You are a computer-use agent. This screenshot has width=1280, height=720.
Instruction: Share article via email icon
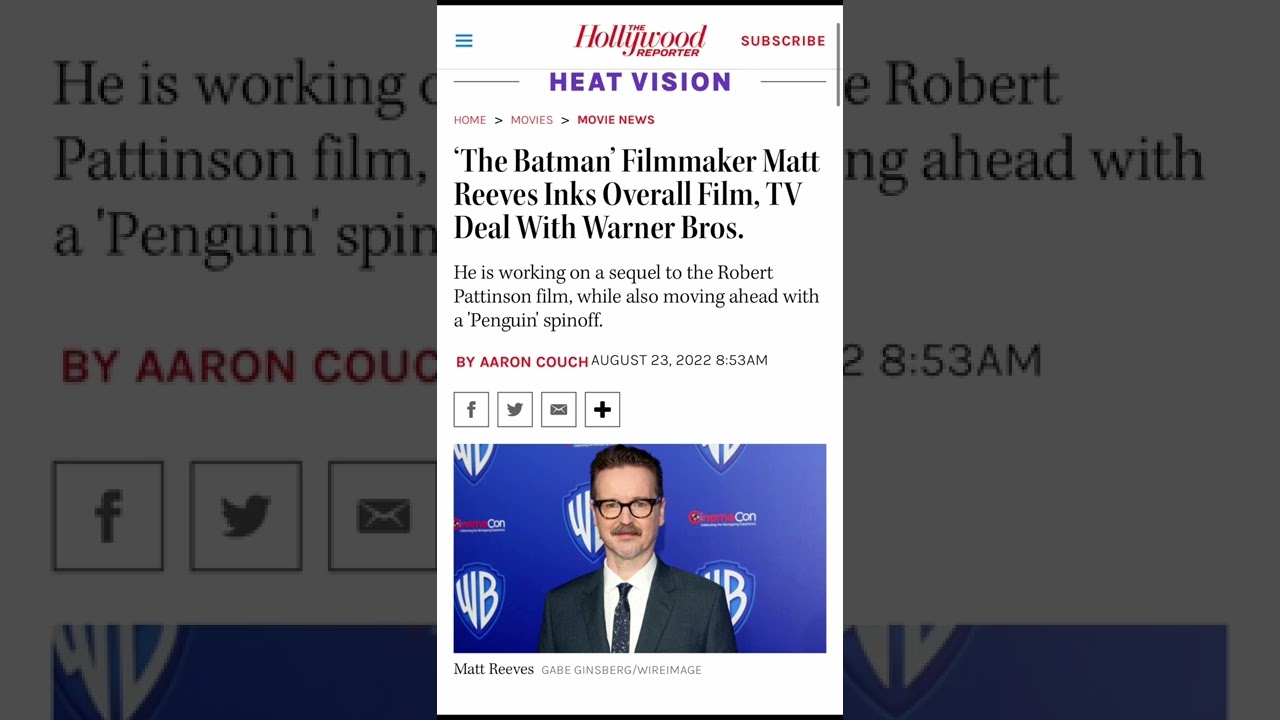(559, 409)
